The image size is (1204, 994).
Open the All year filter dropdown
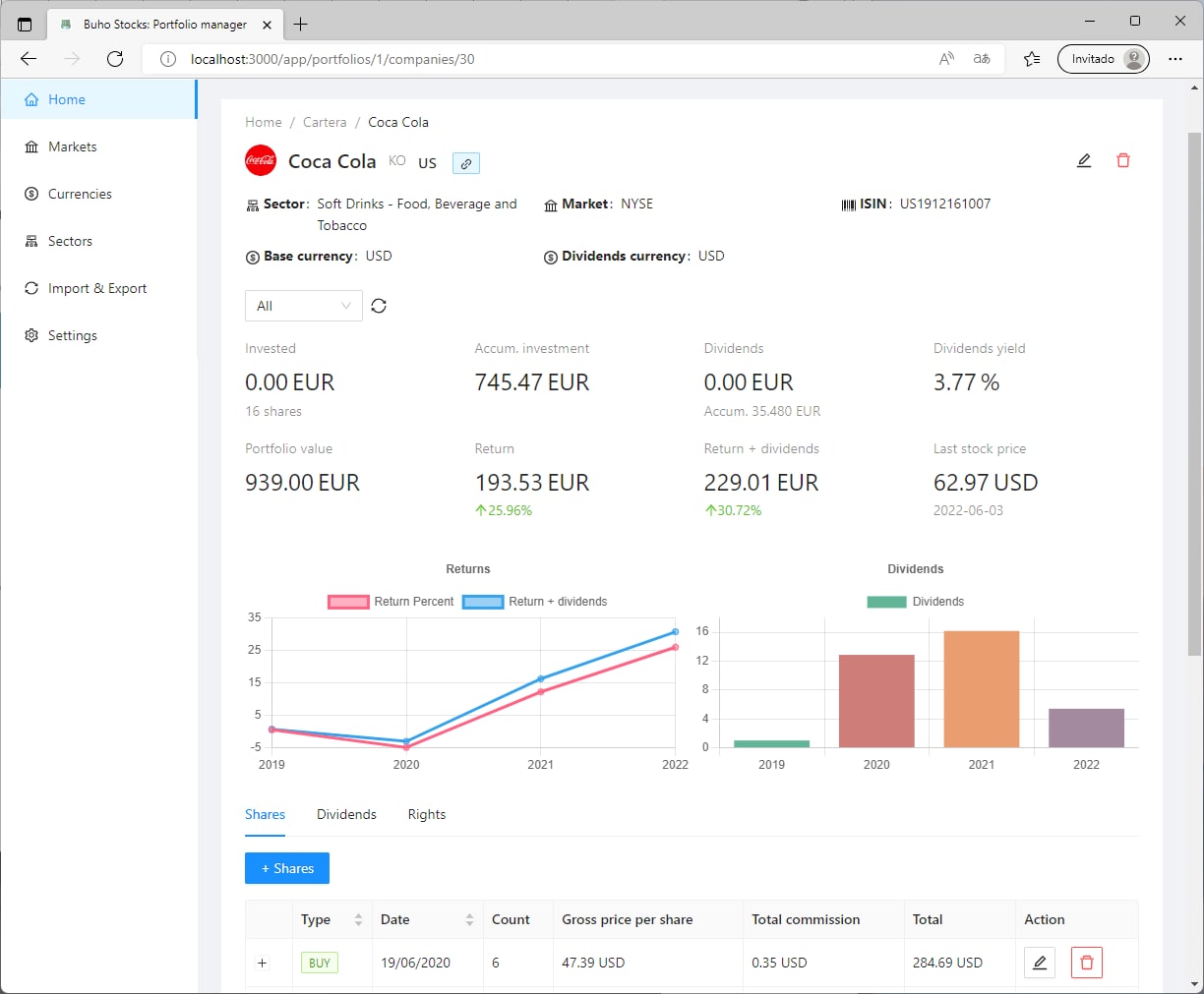[x=304, y=306]
